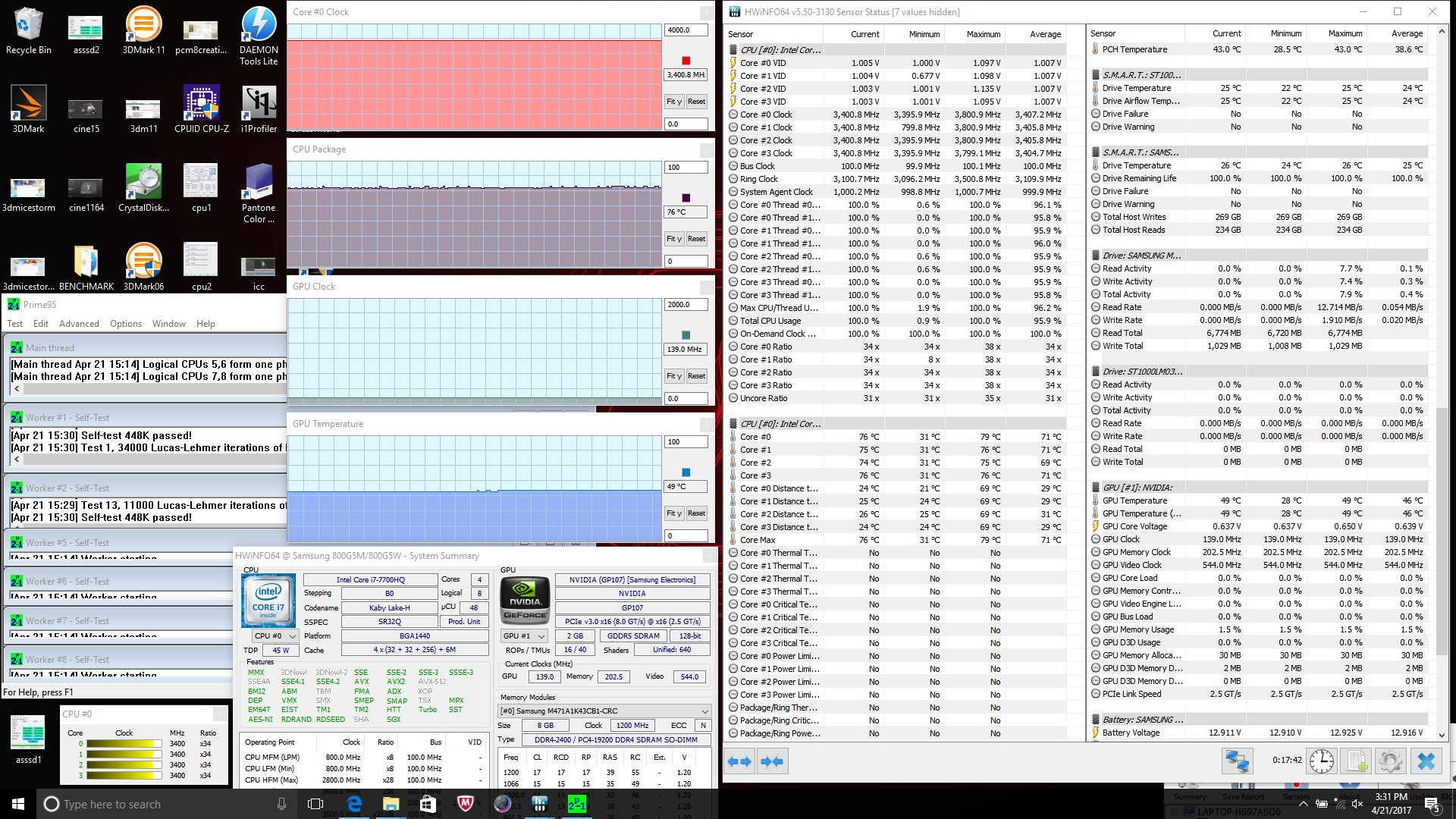Select the Core #0 Clock sensor row

[896, 115]
